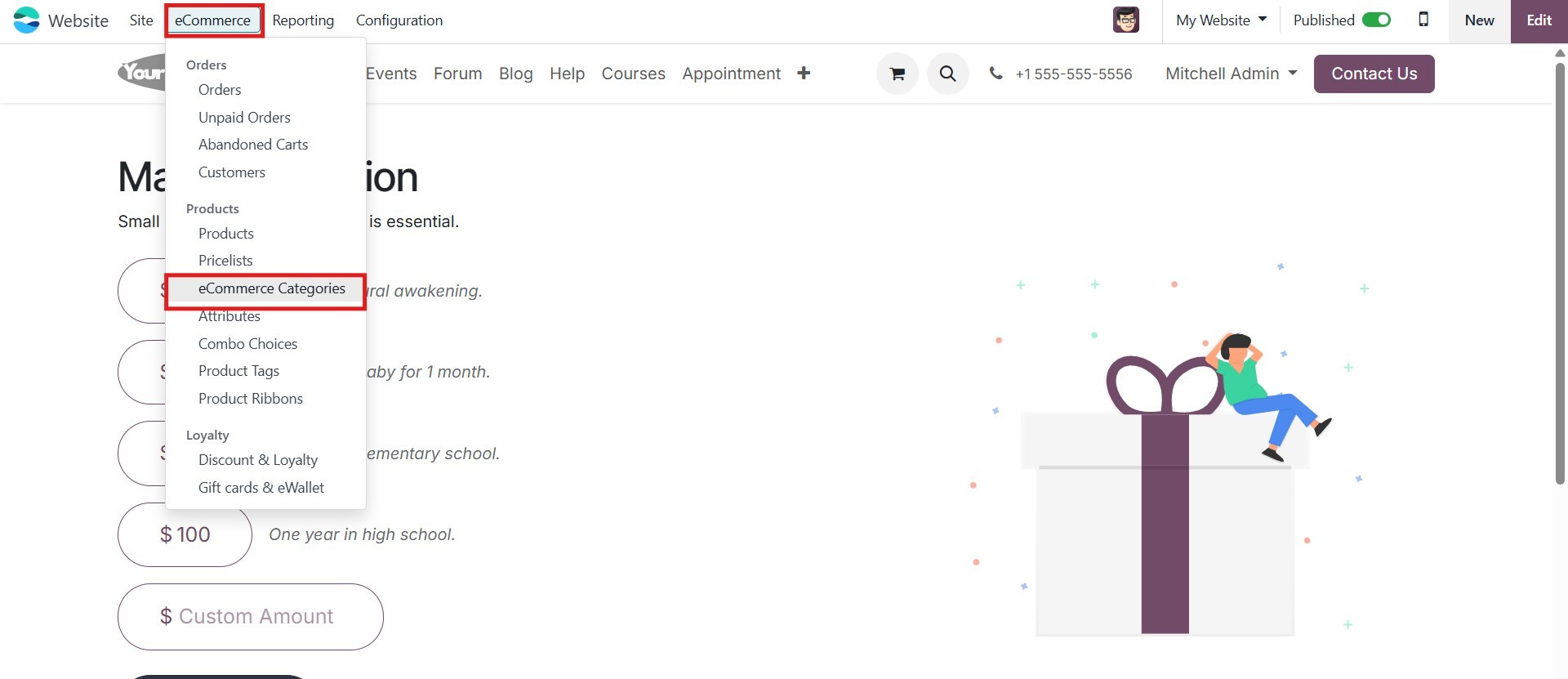Open the My Website dropdown

click(x=1221, y=20)
